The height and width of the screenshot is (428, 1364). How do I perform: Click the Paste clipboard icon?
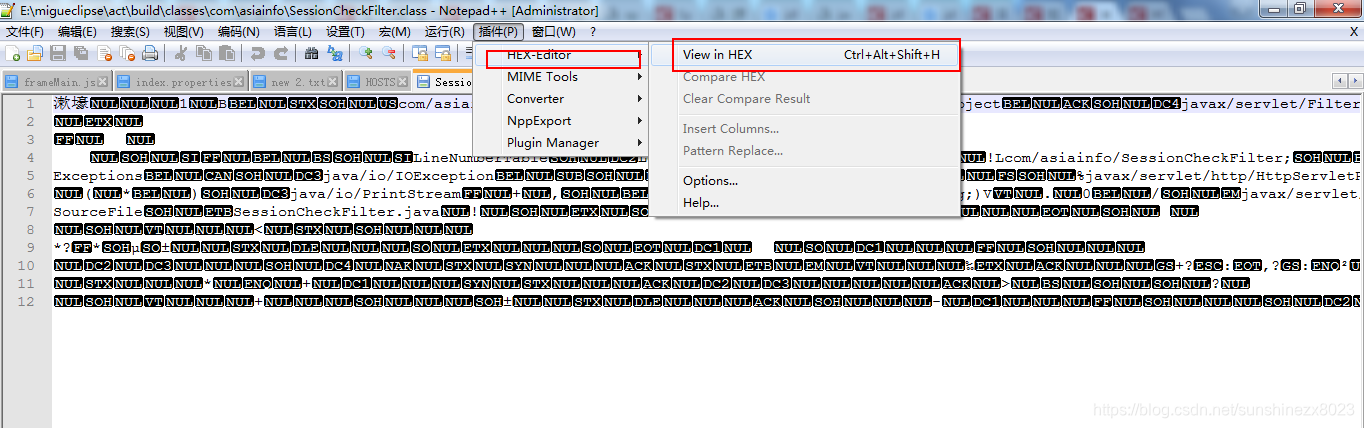227,53
